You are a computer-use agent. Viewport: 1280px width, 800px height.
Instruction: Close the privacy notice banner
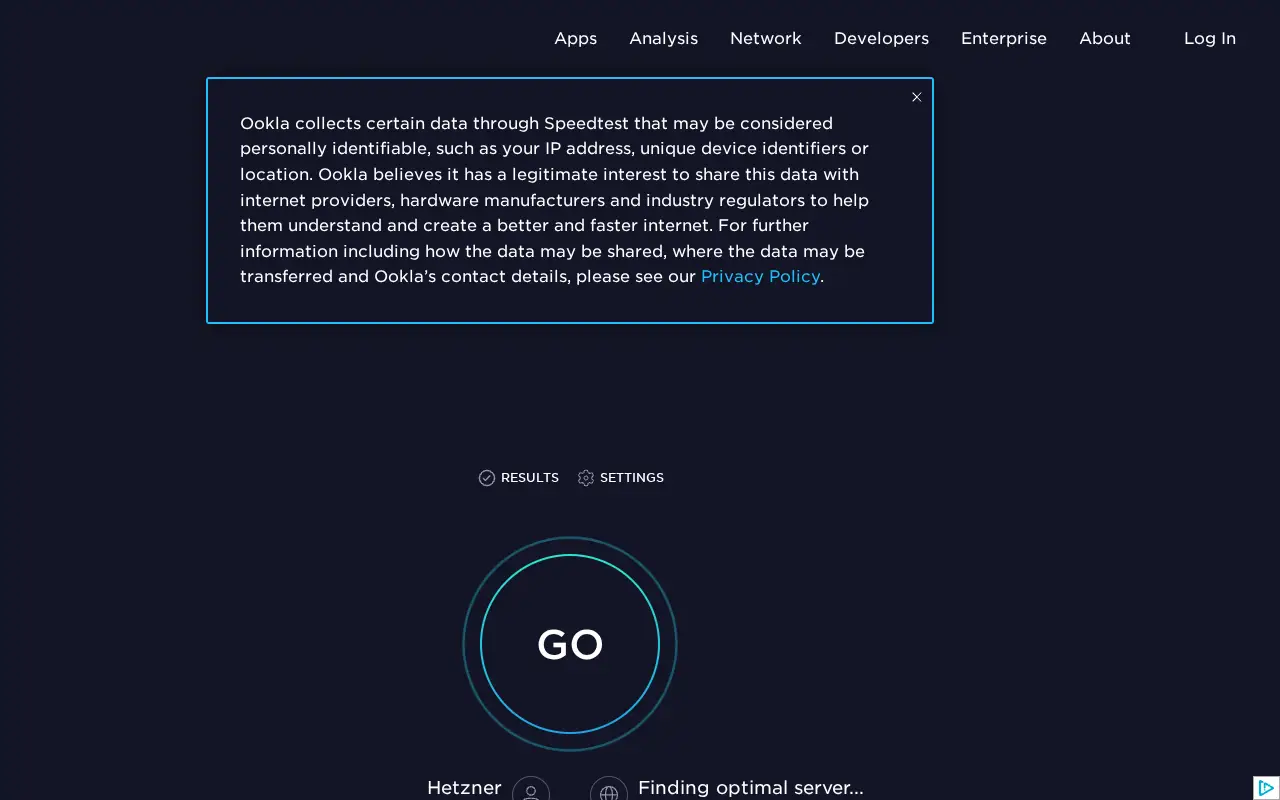[x=916, y=97]
